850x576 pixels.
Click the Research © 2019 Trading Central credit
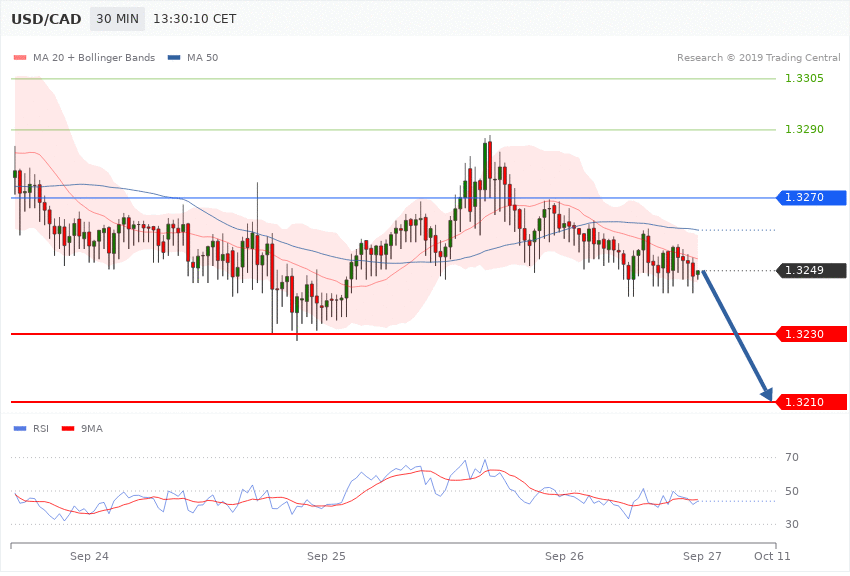click(x=758, y=57)
